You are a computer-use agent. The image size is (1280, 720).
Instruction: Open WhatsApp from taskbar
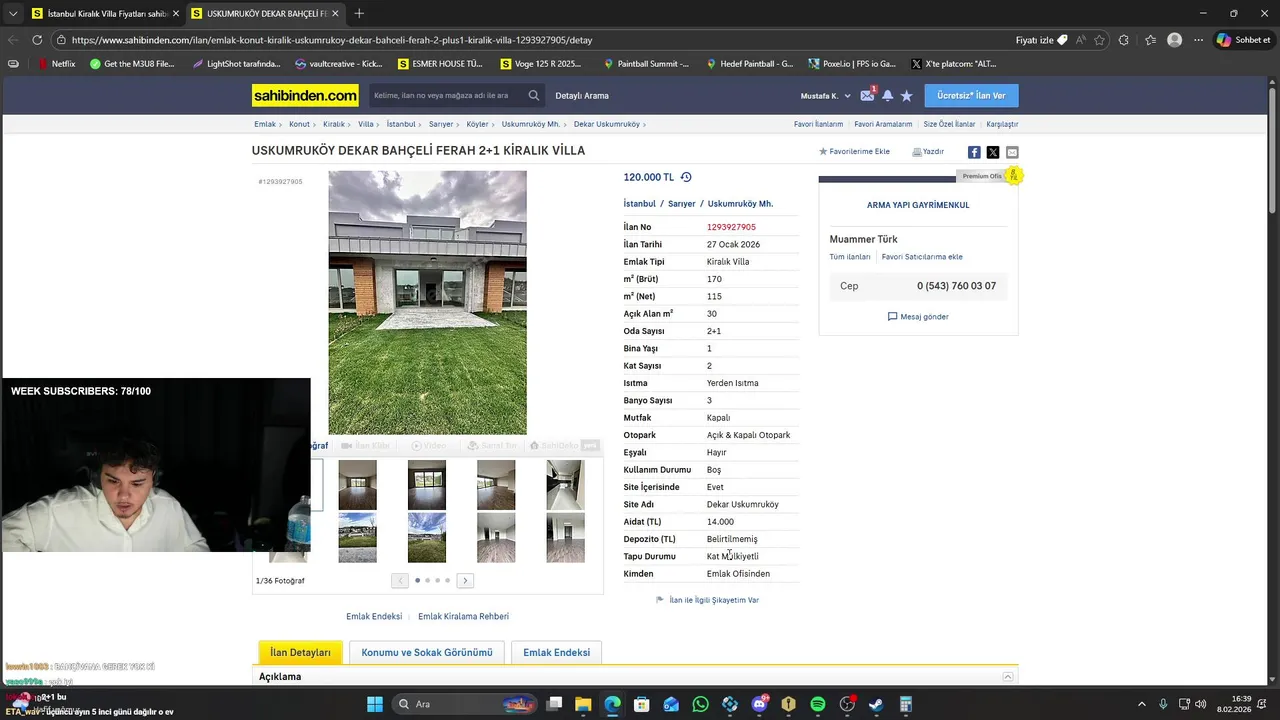(x=700, y=704)
